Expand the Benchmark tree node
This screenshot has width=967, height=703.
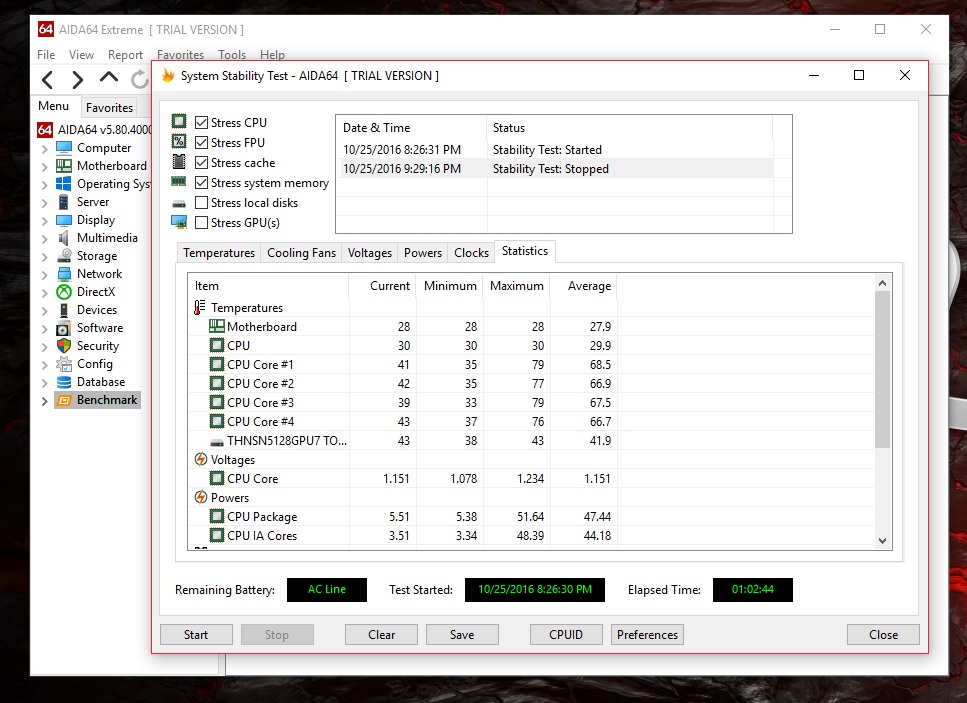(x=44, y=401)
